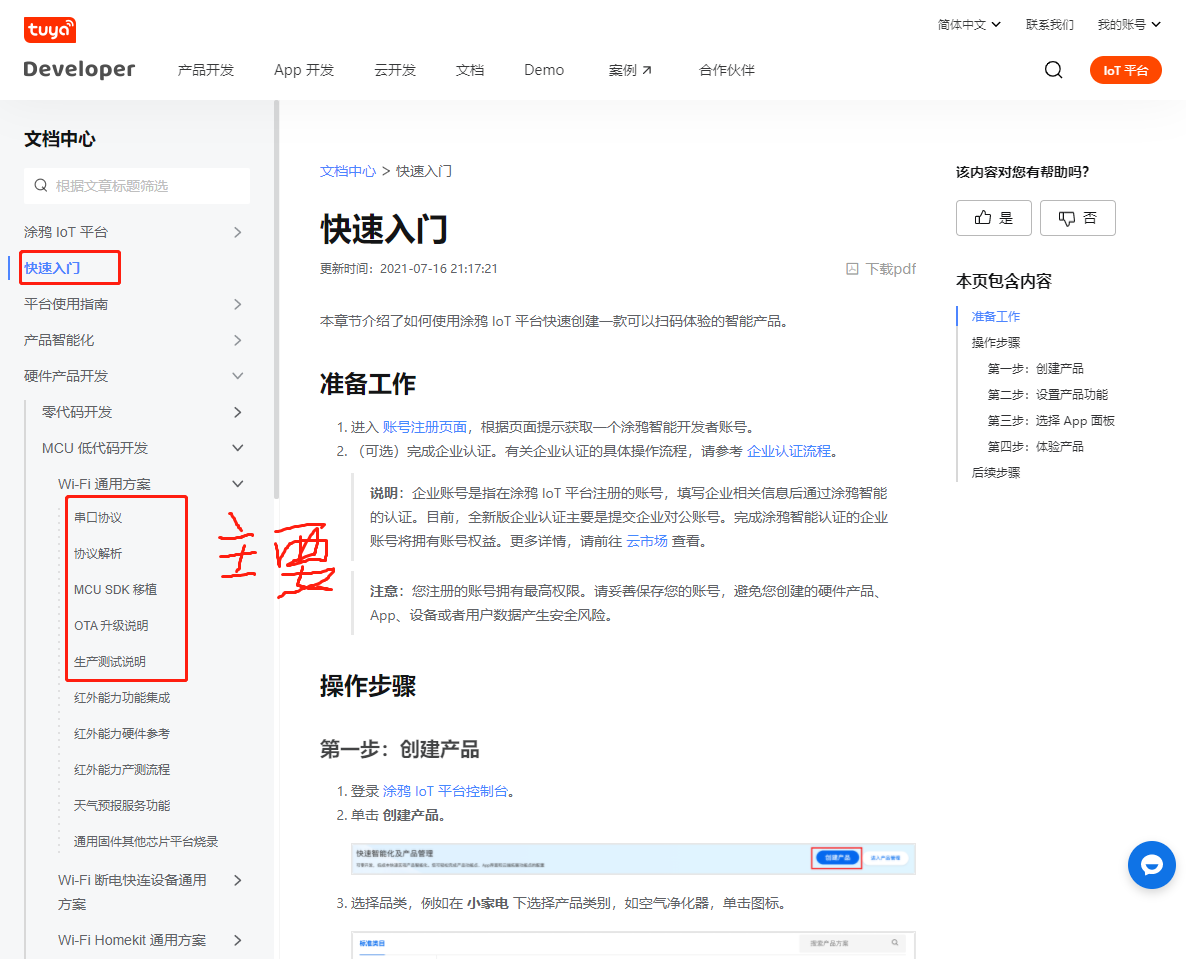Screen dimensions: 1186x959
Task: Select 快速入门 in the sidebar
Action: click(x=52, y=268)
